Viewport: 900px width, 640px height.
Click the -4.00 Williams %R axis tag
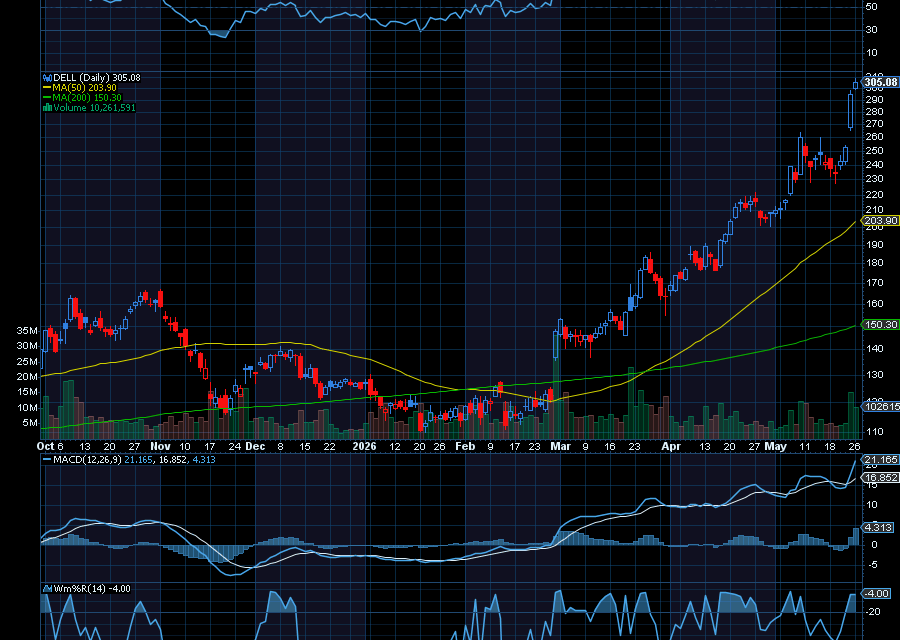(876, 594)
